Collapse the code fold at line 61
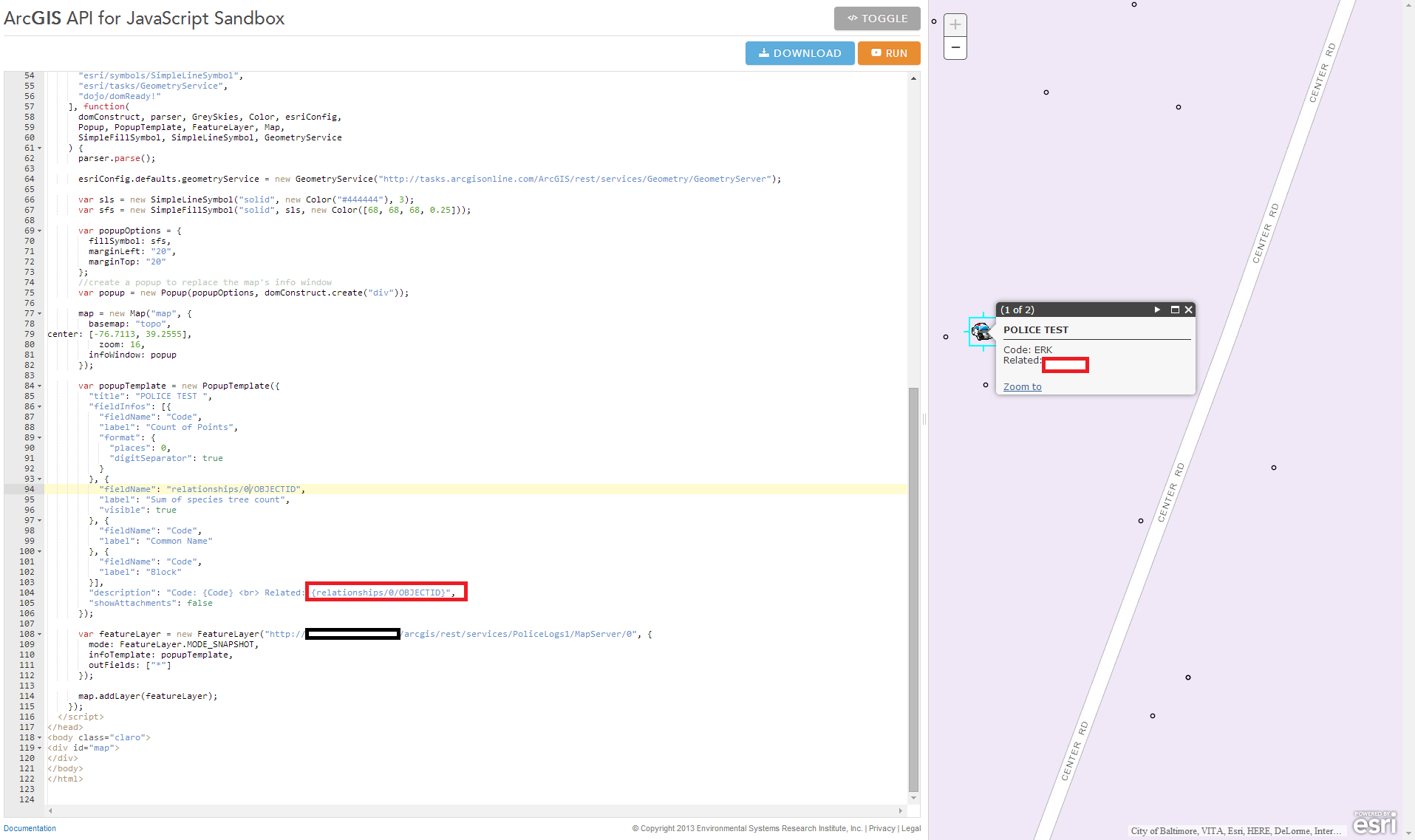 click(40, 148)
